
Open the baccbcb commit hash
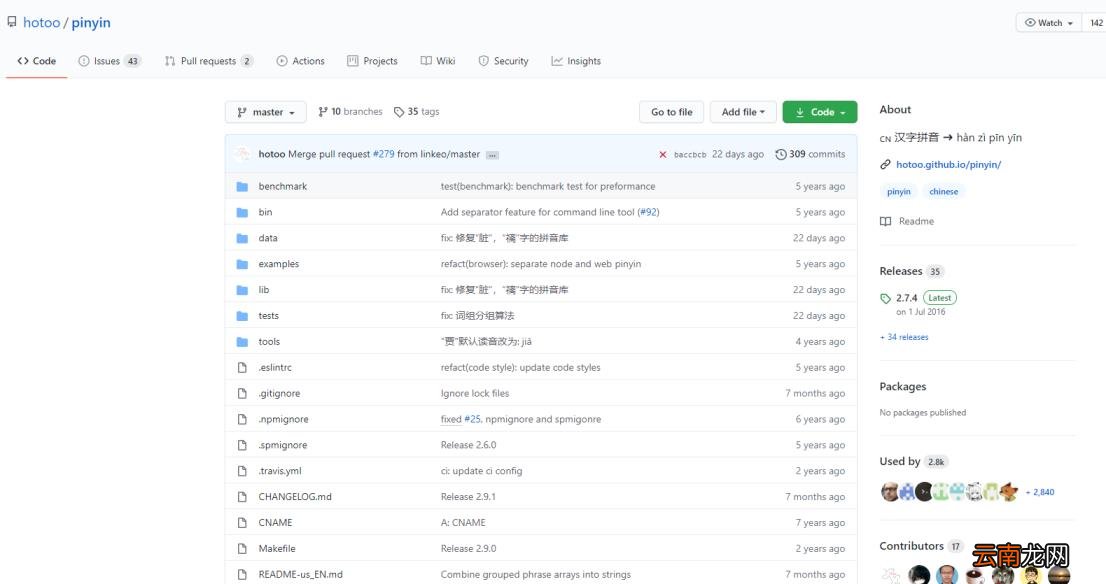(x=690, y=154)
